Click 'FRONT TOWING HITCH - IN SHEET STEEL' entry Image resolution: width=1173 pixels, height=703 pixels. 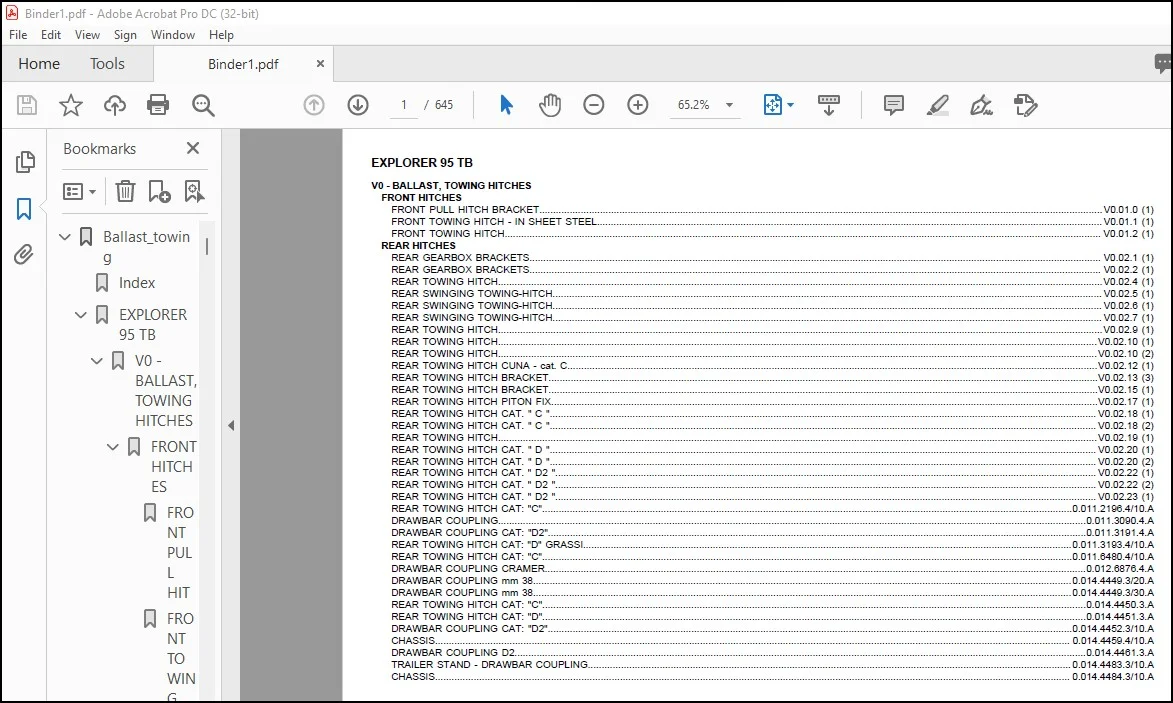point(494,221)
